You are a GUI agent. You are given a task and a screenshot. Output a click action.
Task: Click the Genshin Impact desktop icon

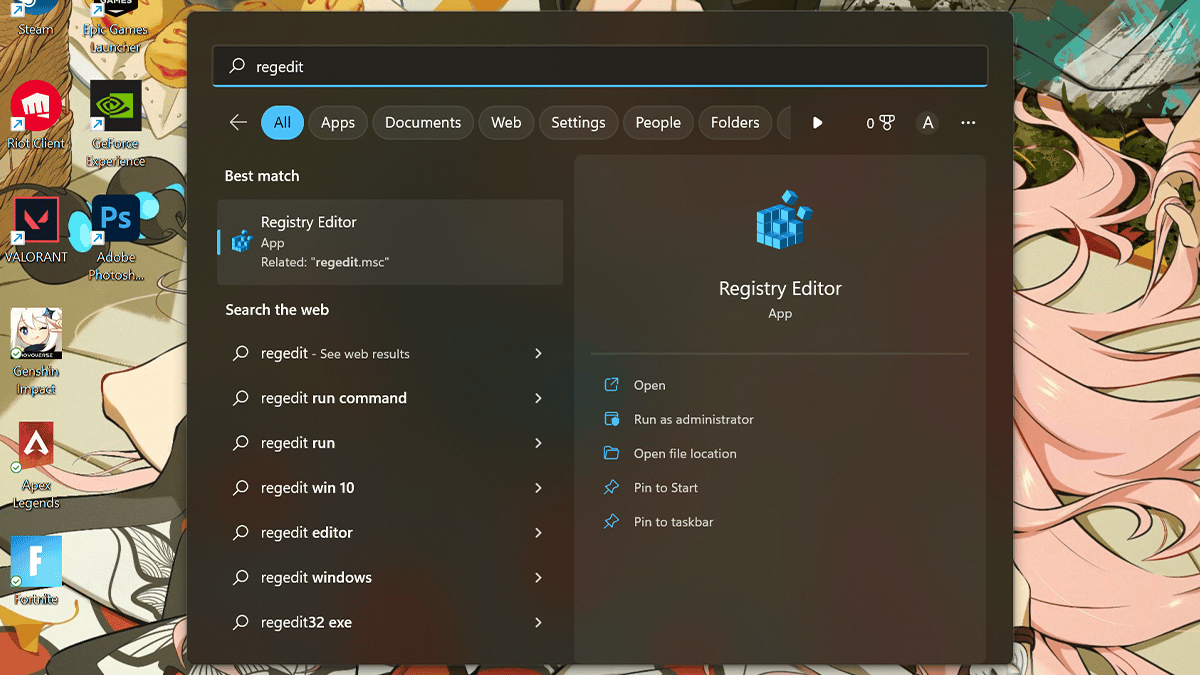click(x=36, y=335)
